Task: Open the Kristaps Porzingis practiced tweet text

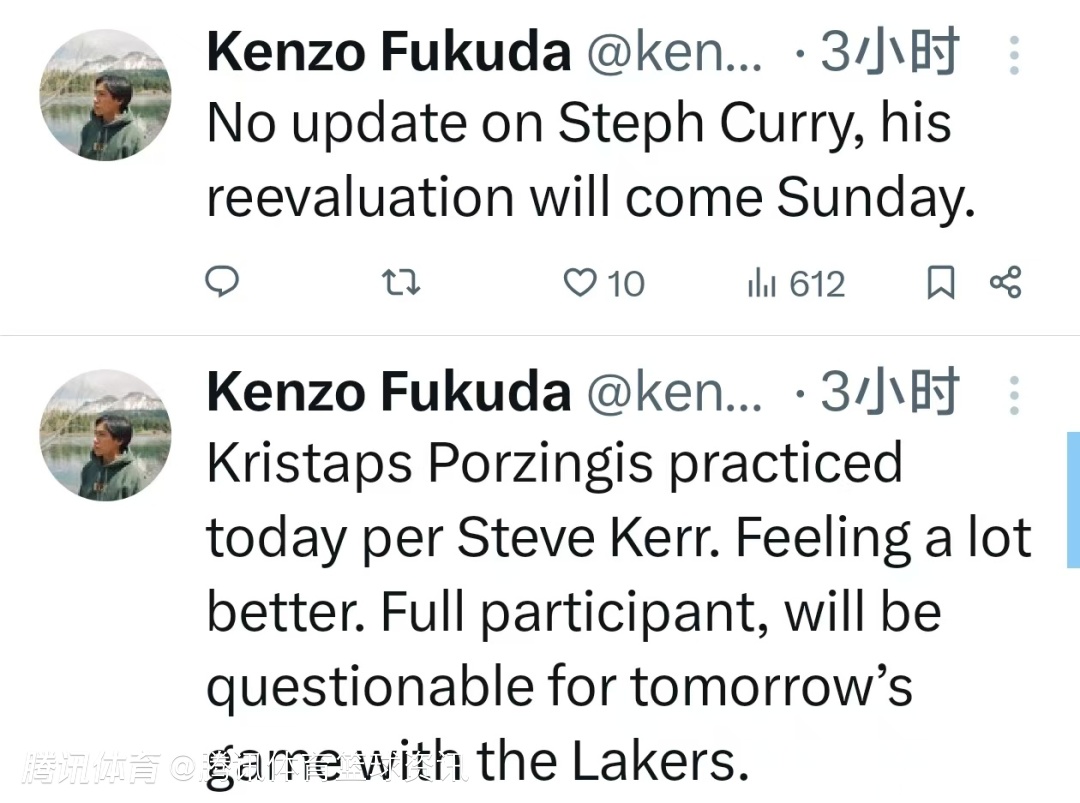Action: coord(600,575)
